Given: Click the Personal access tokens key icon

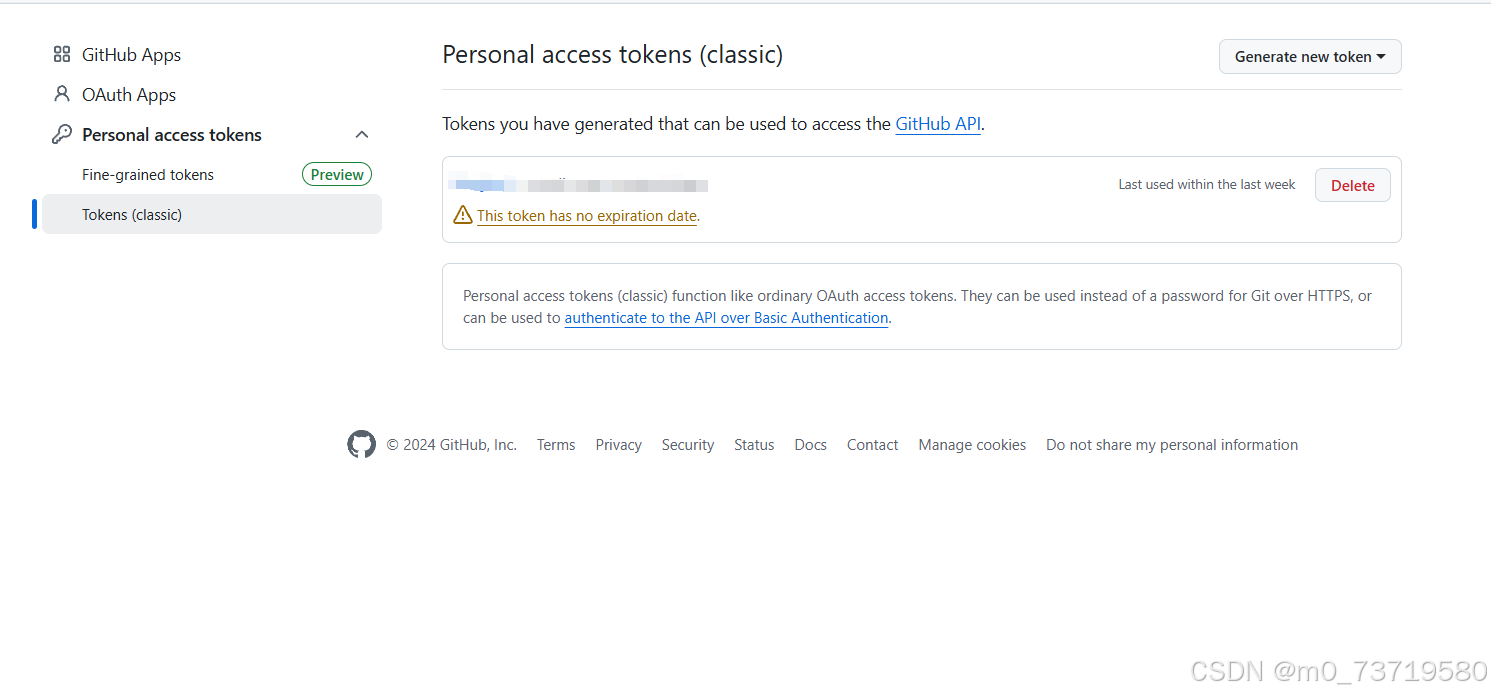Looking at the screenshot, I should [62, 134].
